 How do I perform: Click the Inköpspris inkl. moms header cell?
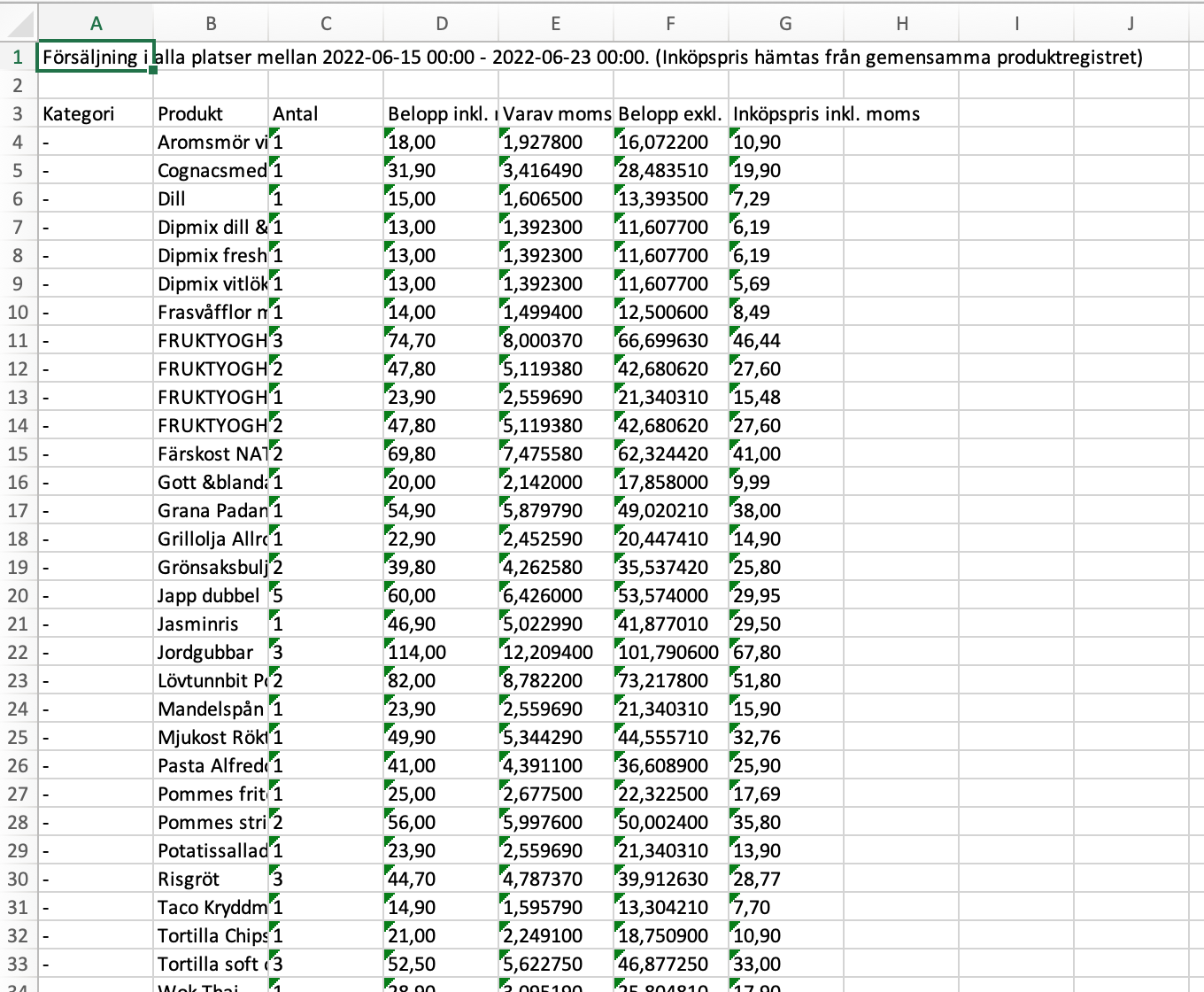coord(785,113)
